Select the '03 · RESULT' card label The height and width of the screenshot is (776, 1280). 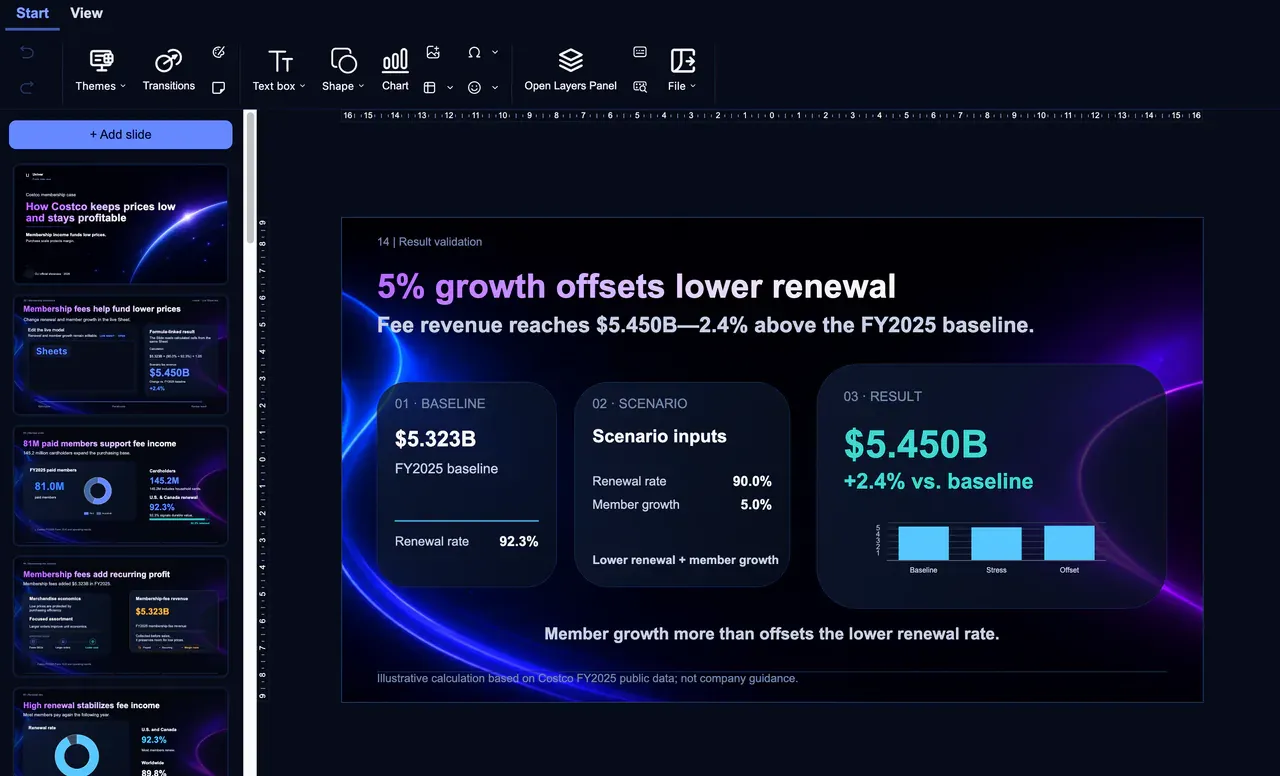(883, 397)
